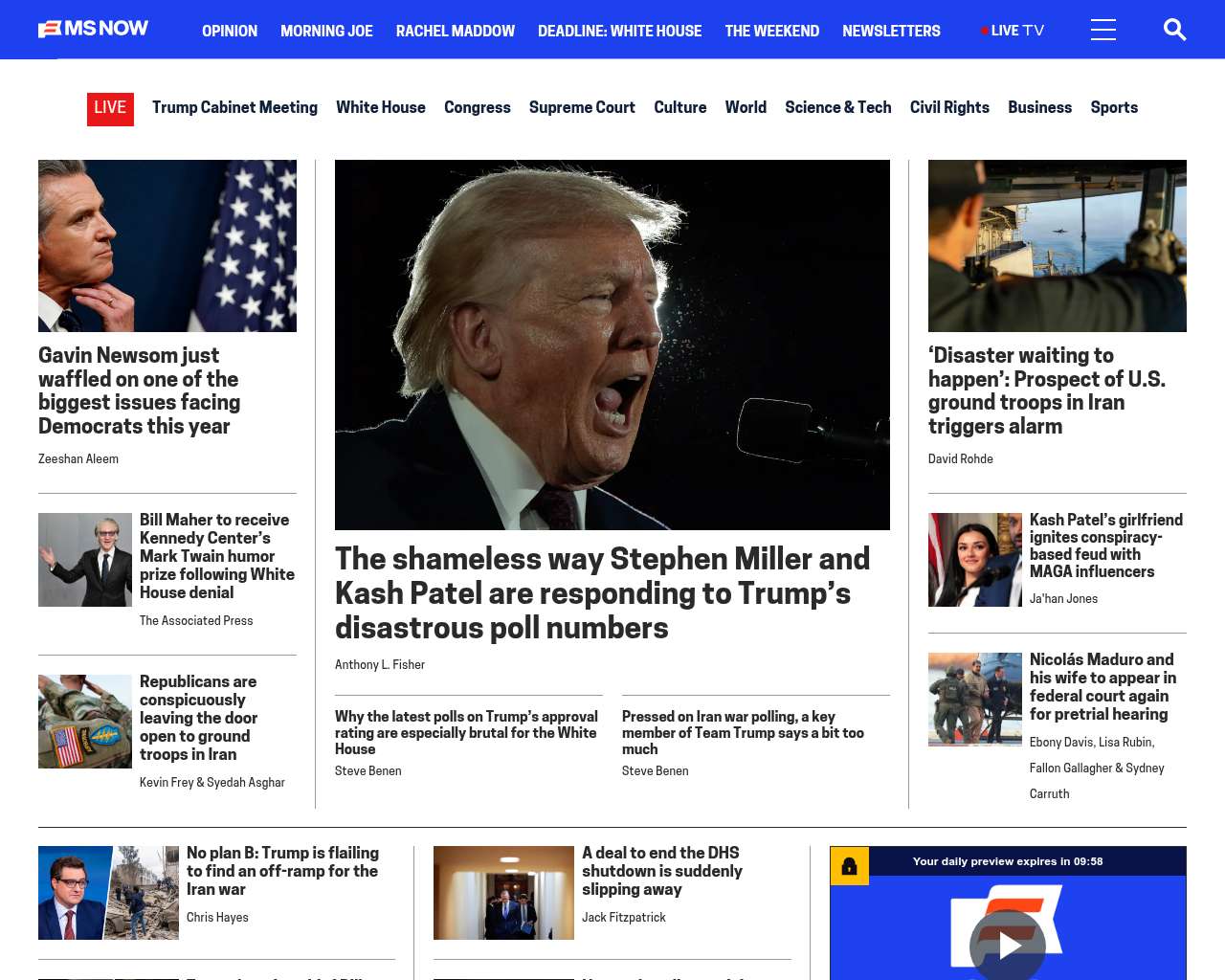Click the red LIVE badge
The height and width of the screenshot is (980, 1225).
[x=110, y=108]
